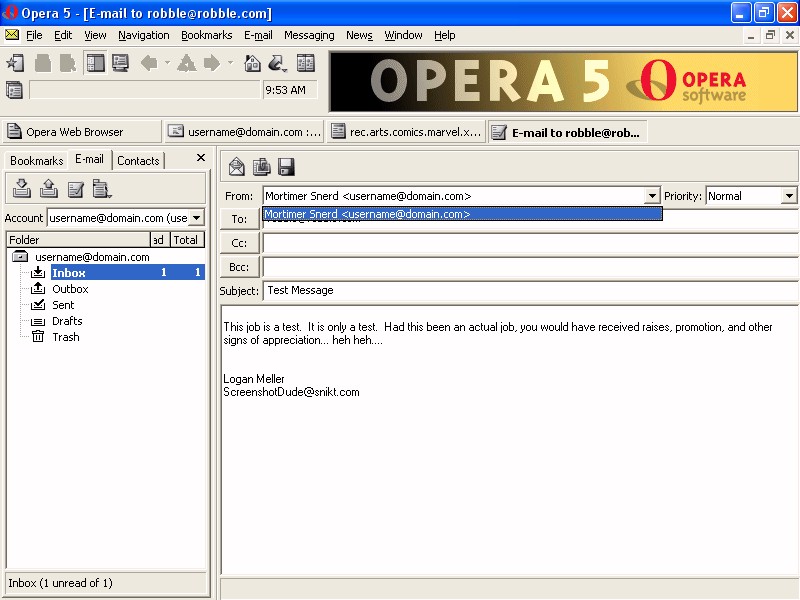Screen dimensions: 800x600
Task: Open the Forward history dropdown arrow
Action: click(230, 63)
